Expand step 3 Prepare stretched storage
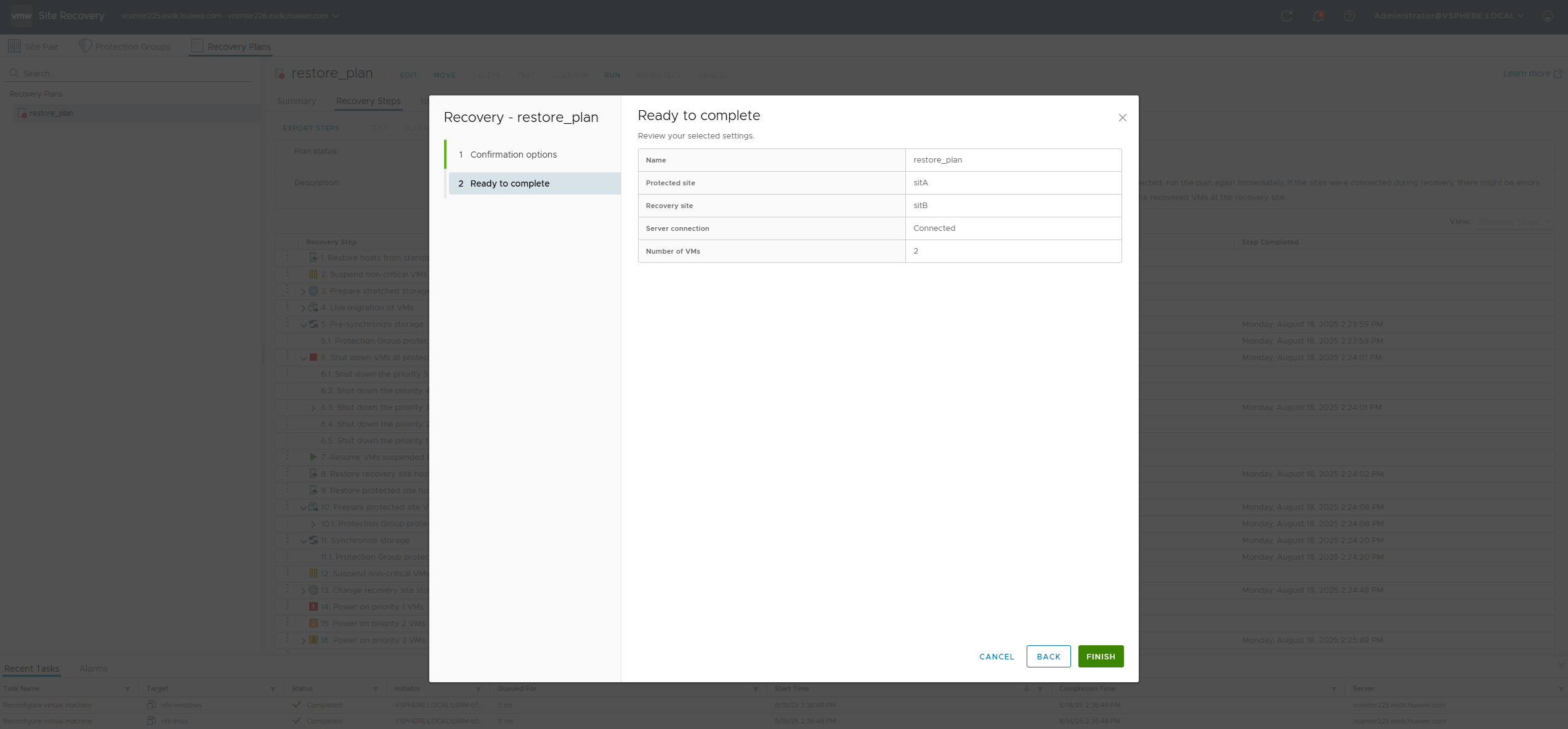 coord(304,291)
